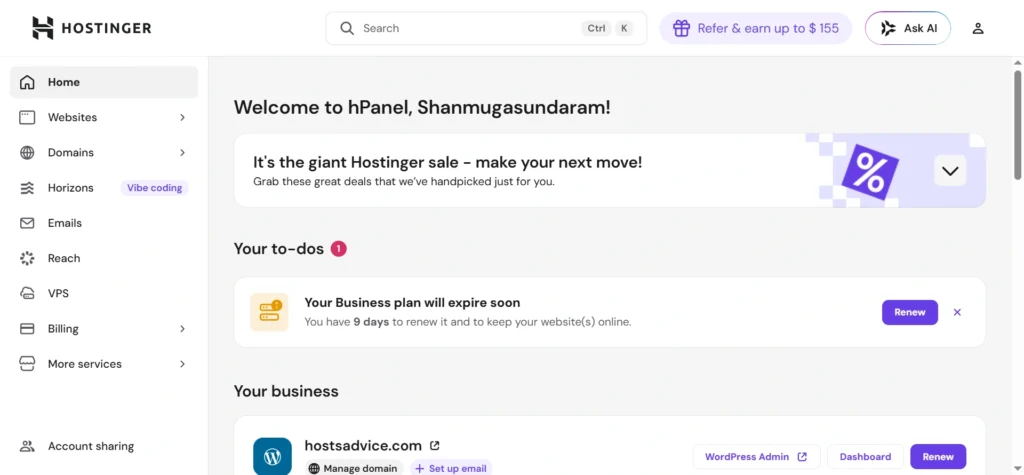Viewport: 1024px width, 475px height.
Task: Open Account sharing people icon
Action: tap(27, 446)
